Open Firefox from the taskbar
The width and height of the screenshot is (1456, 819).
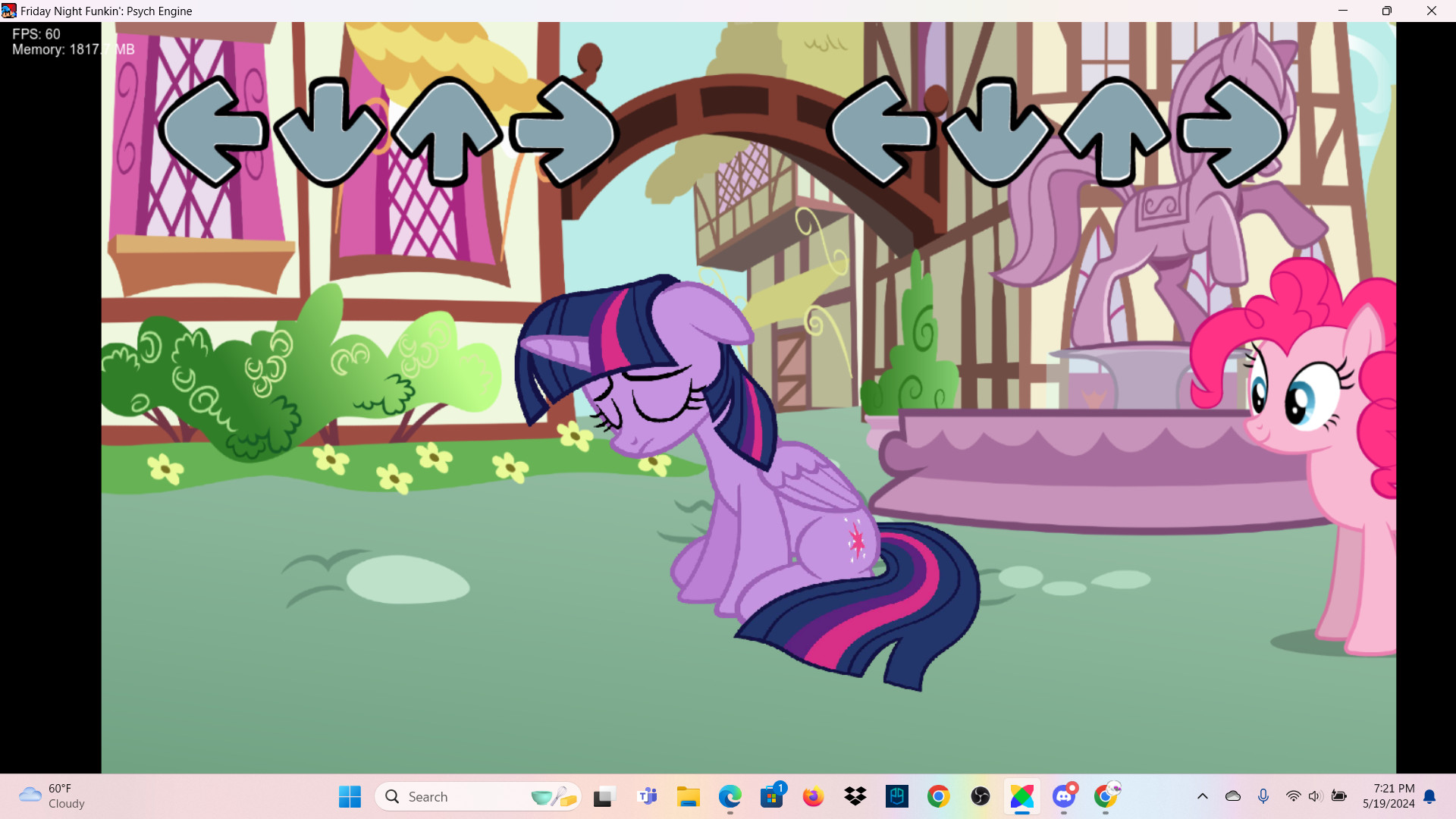(x=813, y=796)
